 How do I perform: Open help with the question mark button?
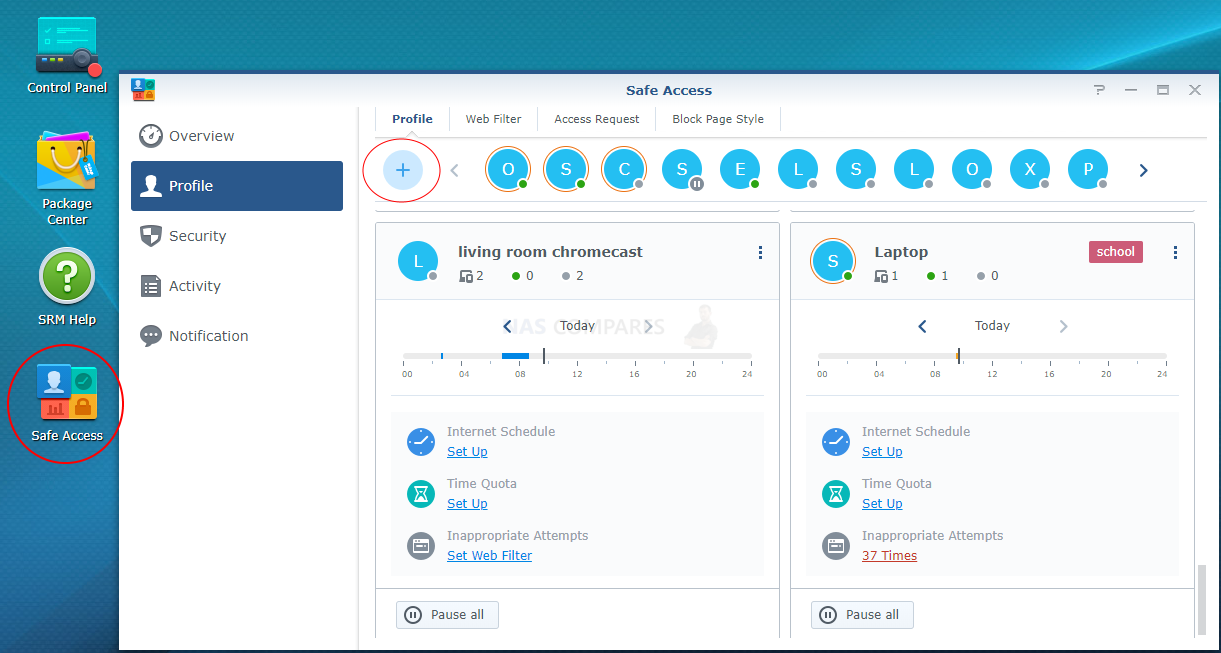[x=1099, y=90]
